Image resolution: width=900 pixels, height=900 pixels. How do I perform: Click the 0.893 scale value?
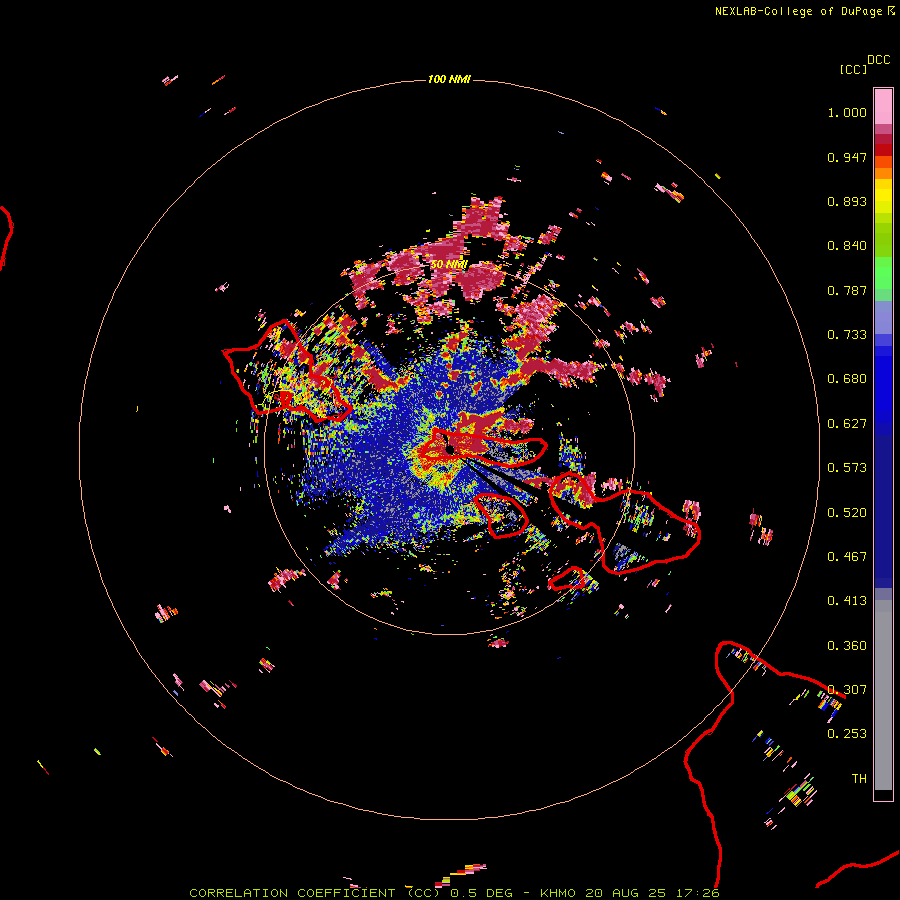(847, 201)
